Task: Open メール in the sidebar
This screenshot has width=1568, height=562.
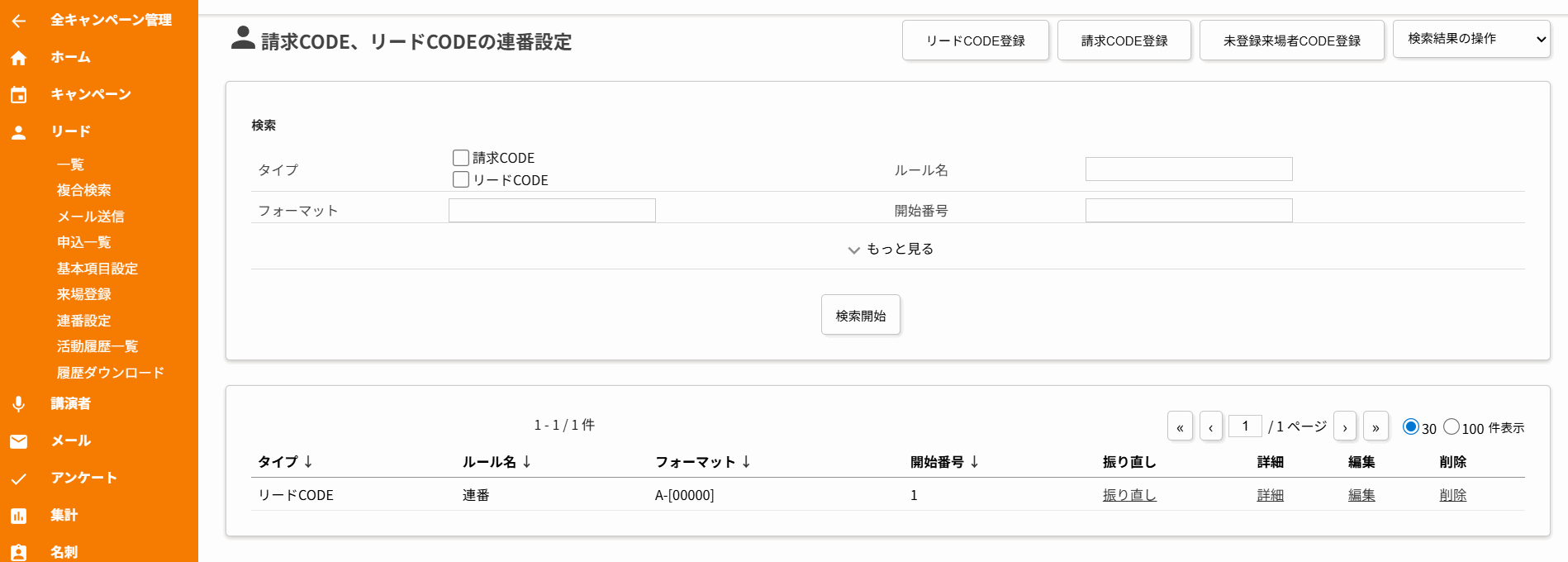Action: click(71, 441)
